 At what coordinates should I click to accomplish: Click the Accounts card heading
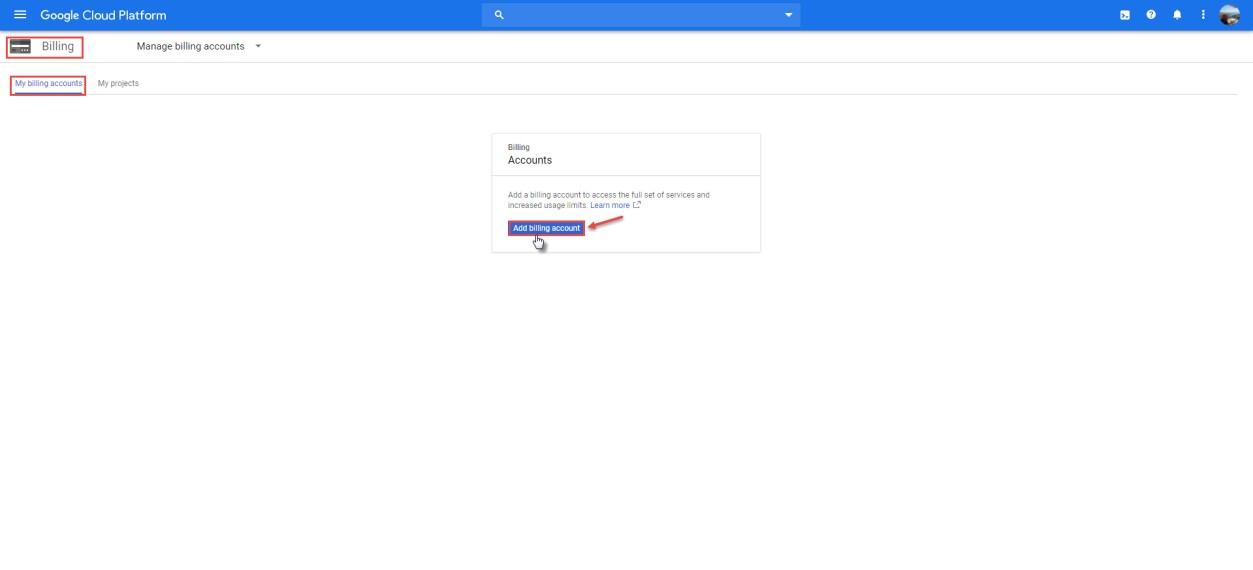[530, 160]
